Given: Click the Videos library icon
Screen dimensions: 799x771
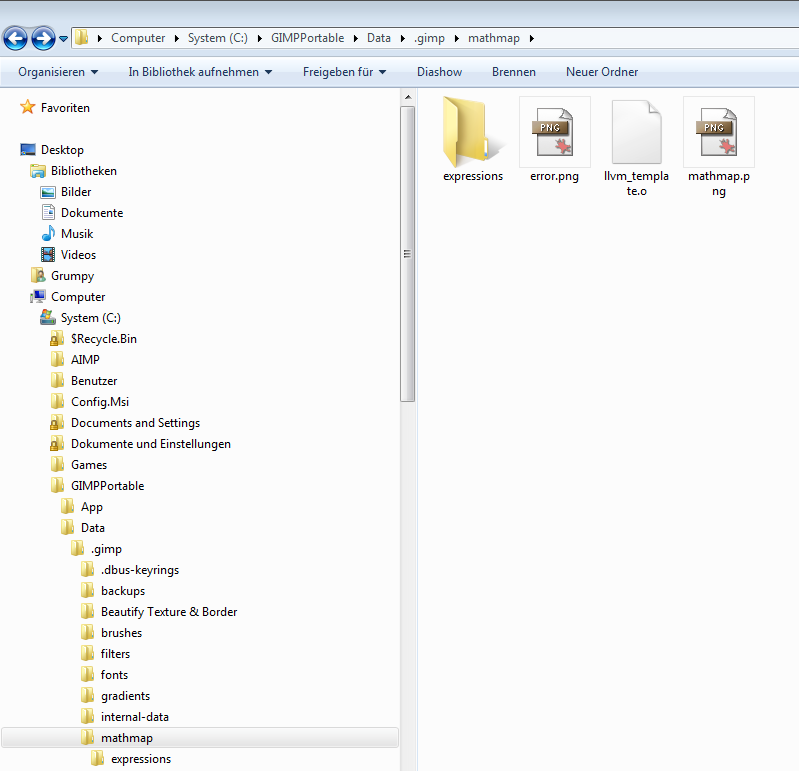Looking at the screenshot, I should tap(48, 255).
